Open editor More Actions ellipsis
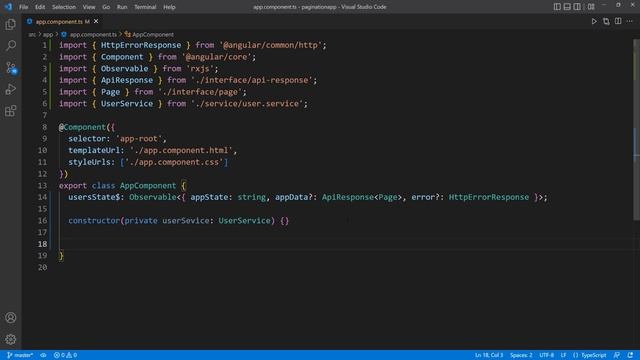The height and width of the screenshot is (360, 640). click(x=630, y=21)
